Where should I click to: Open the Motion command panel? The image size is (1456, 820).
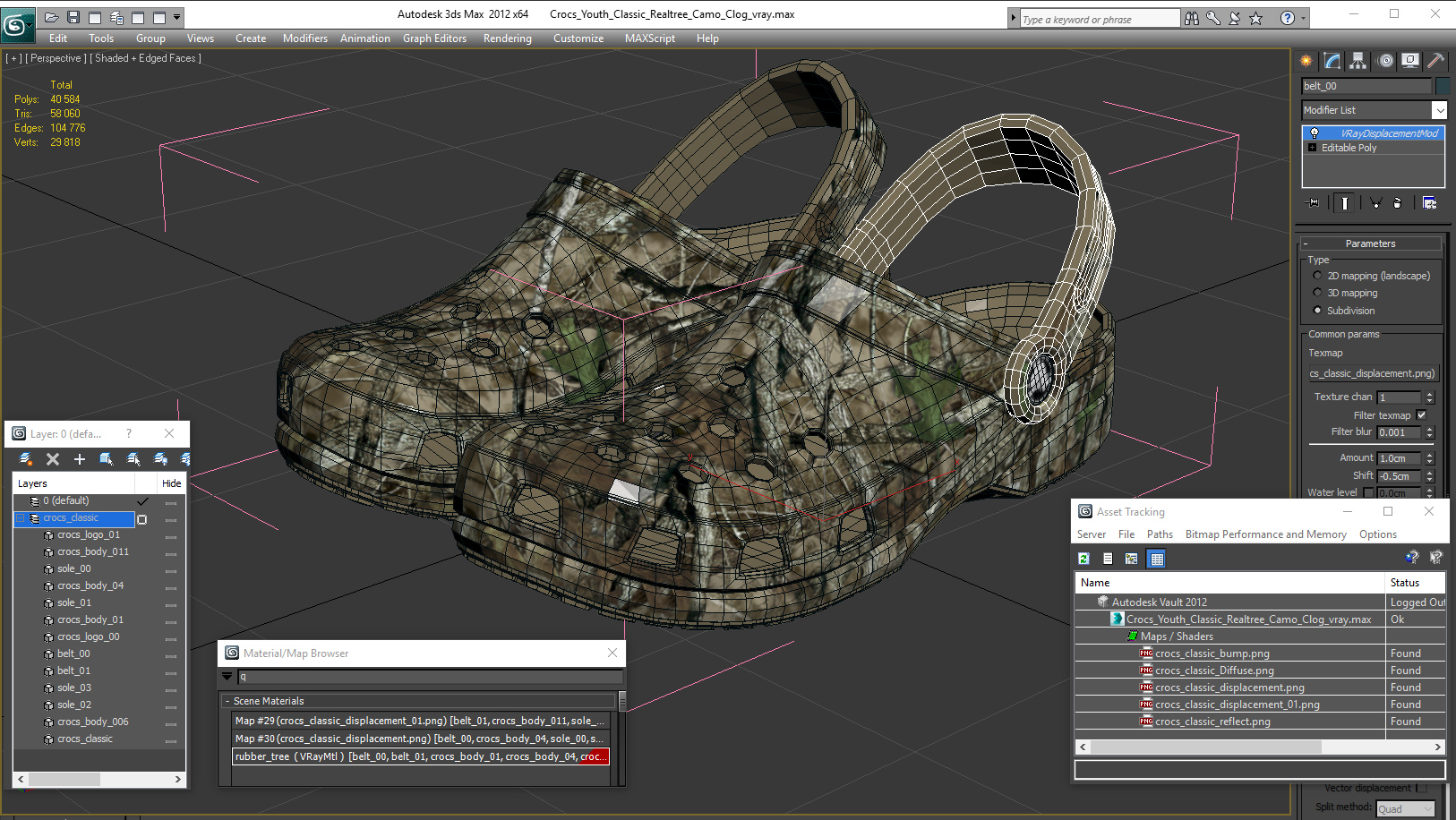pyautogui.click(x=1386, y=61)
